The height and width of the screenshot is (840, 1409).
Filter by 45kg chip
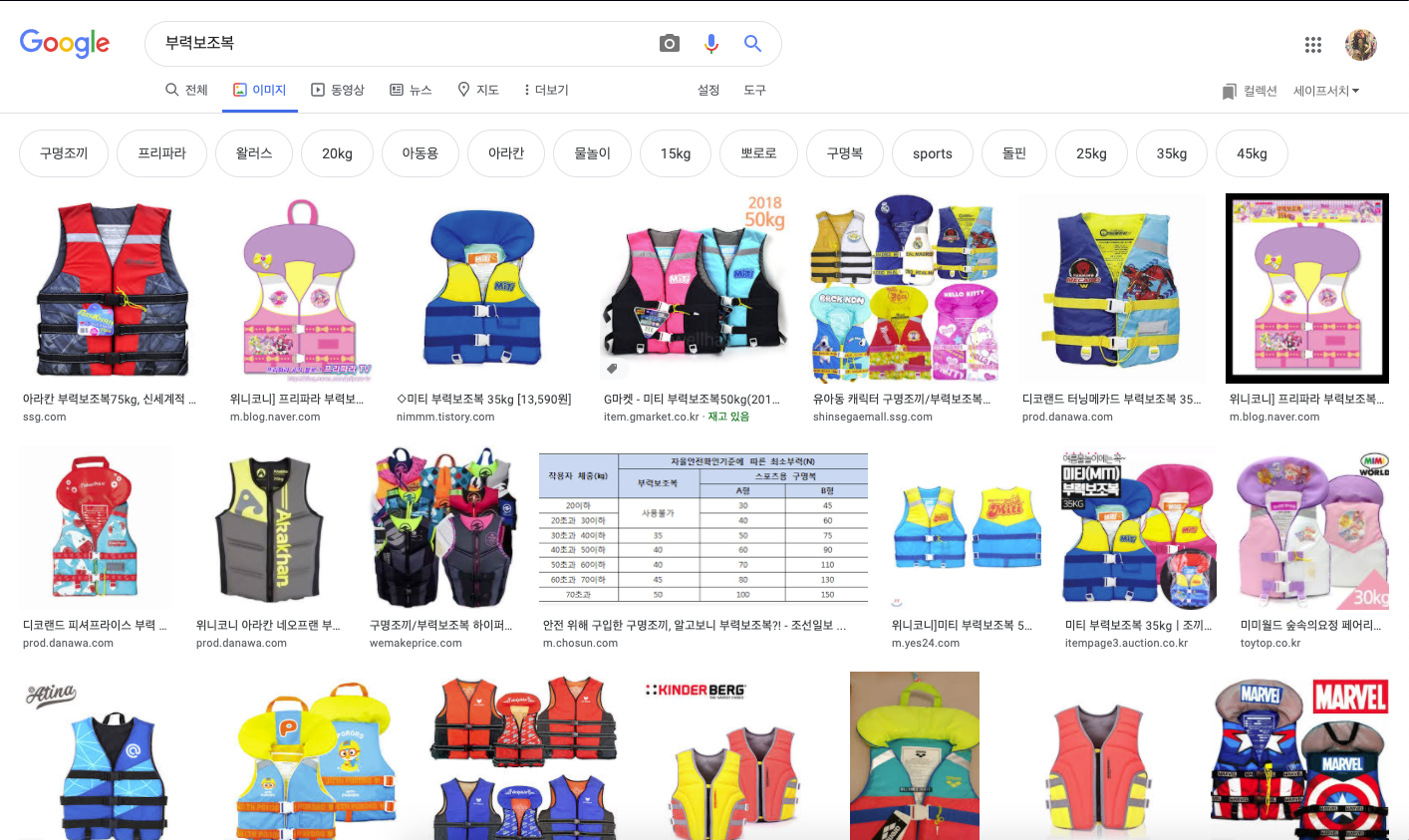pyautogui.click(x=1253, y=153)
